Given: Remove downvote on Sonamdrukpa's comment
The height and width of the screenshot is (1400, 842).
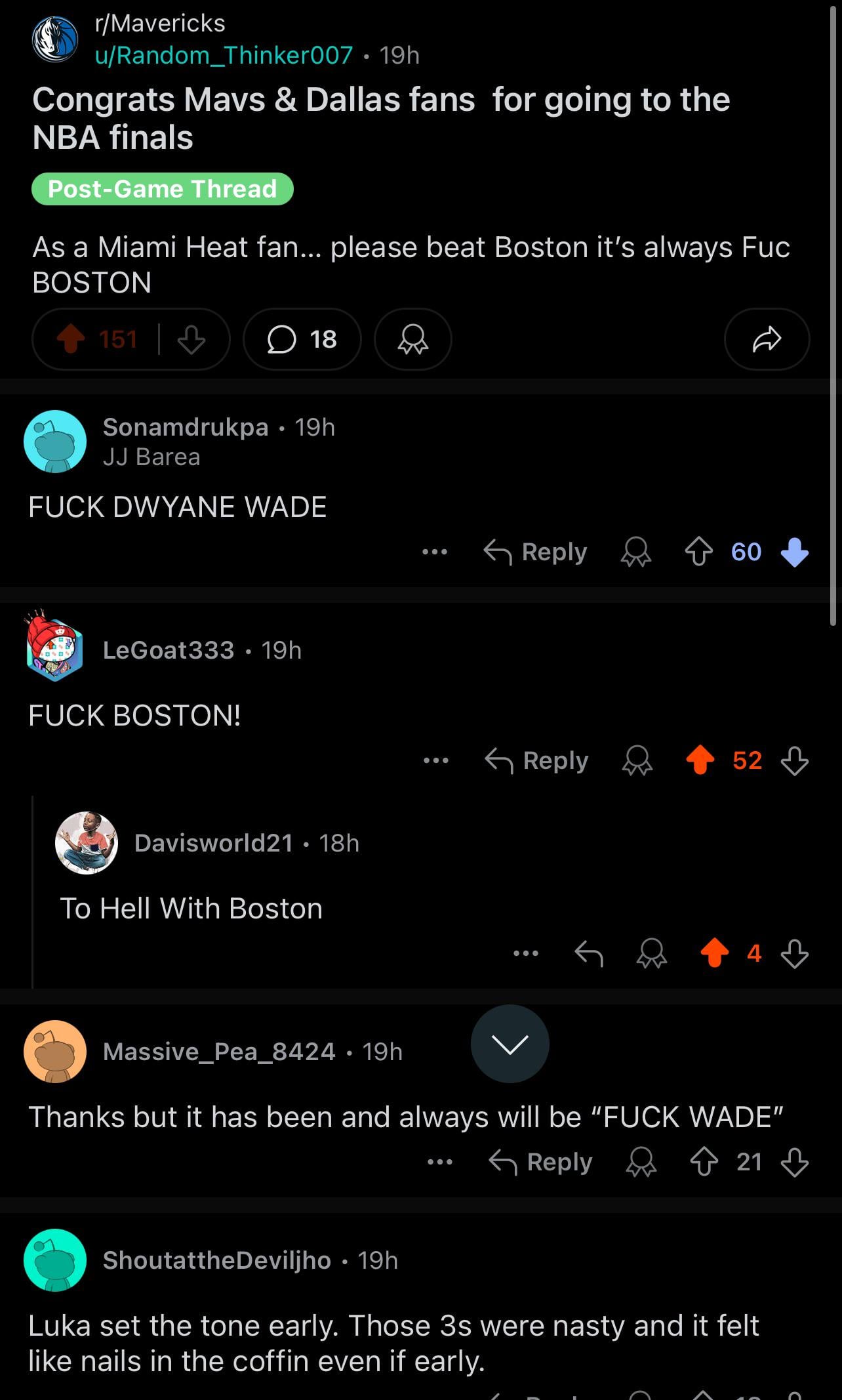Looking at the screenshot, I should pyautogui.click(x=794, y=552).
